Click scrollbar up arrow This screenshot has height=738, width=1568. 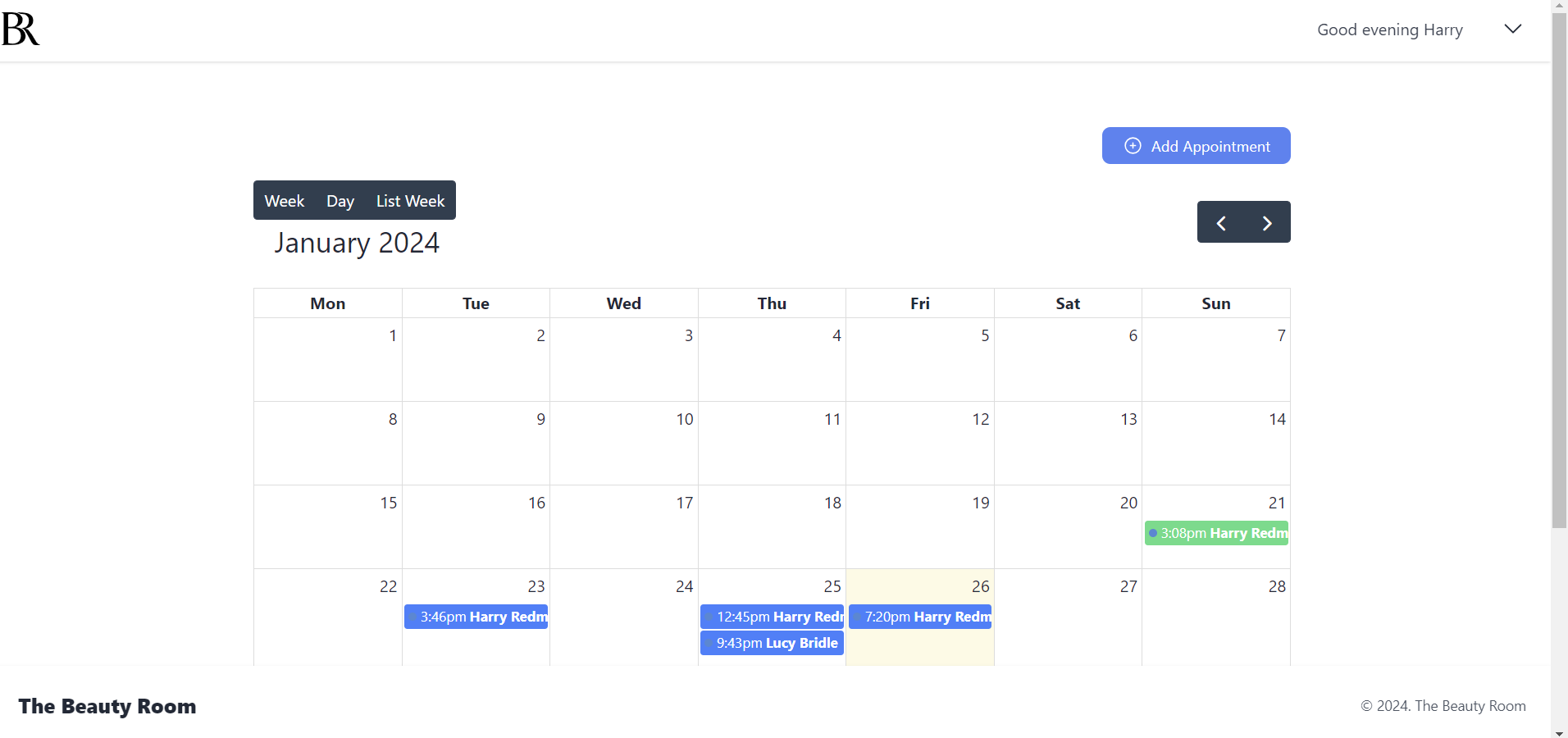(x=1559, y=6)
